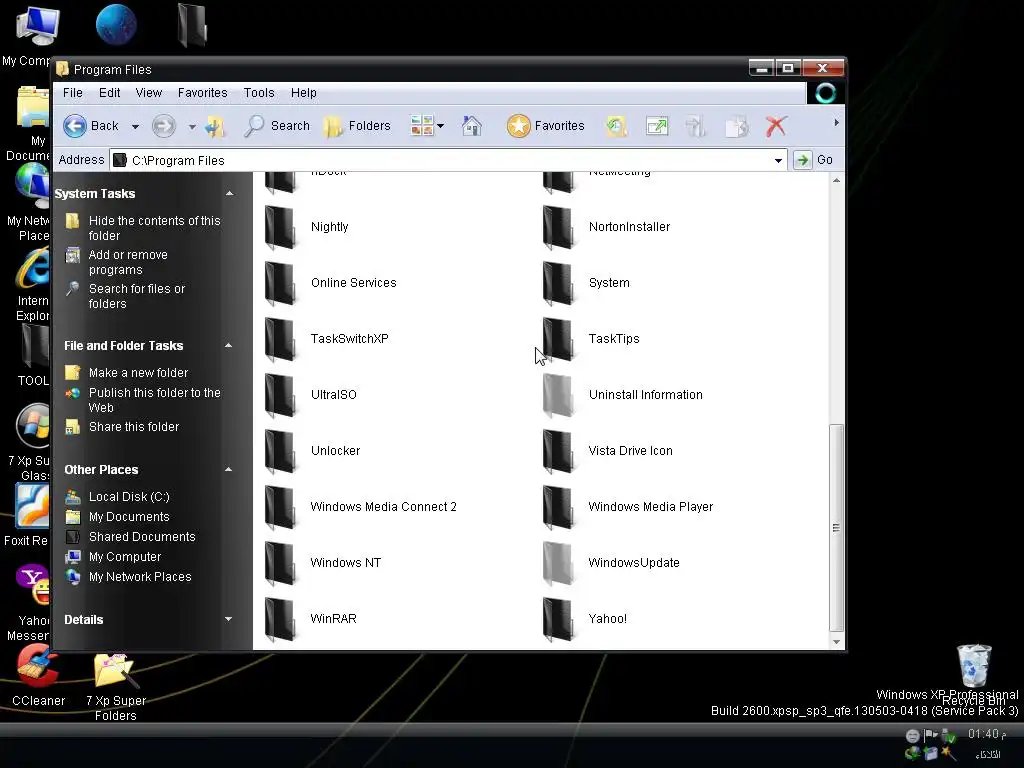
Task: Select the Windows Media Connect 2 folder
Action: [360, 506]
